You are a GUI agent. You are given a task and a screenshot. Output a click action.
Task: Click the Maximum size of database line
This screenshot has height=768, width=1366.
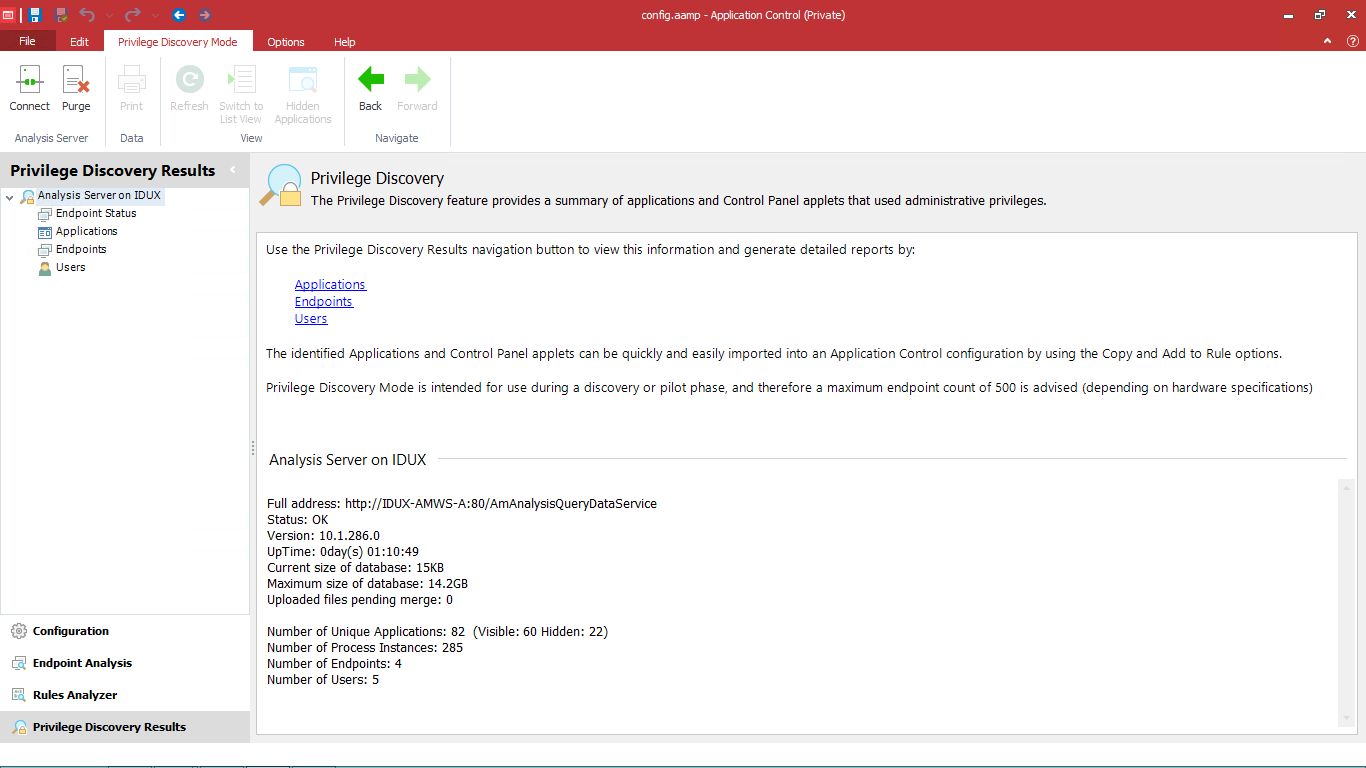367,584
